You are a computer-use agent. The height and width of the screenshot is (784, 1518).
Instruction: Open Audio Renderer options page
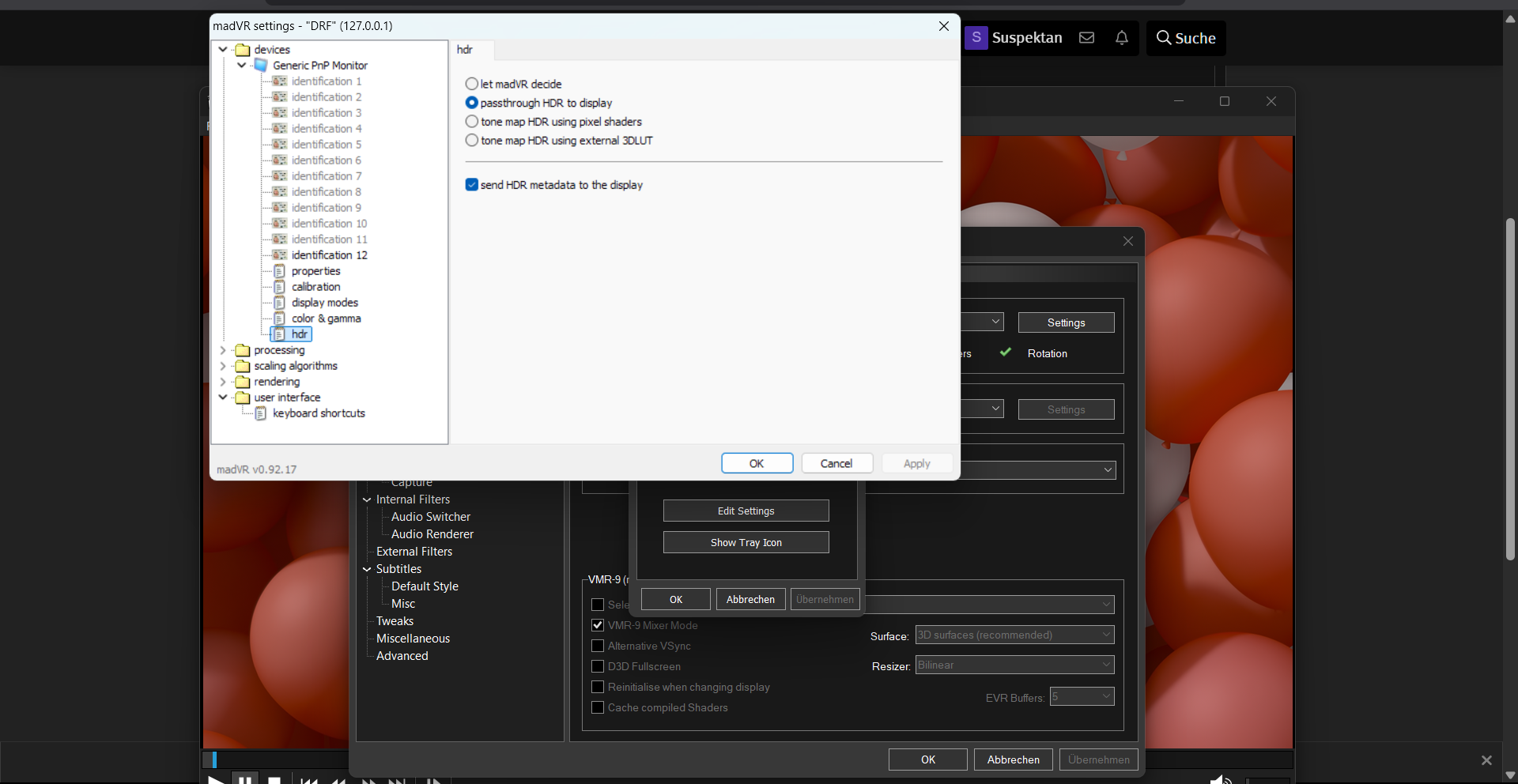432,534
